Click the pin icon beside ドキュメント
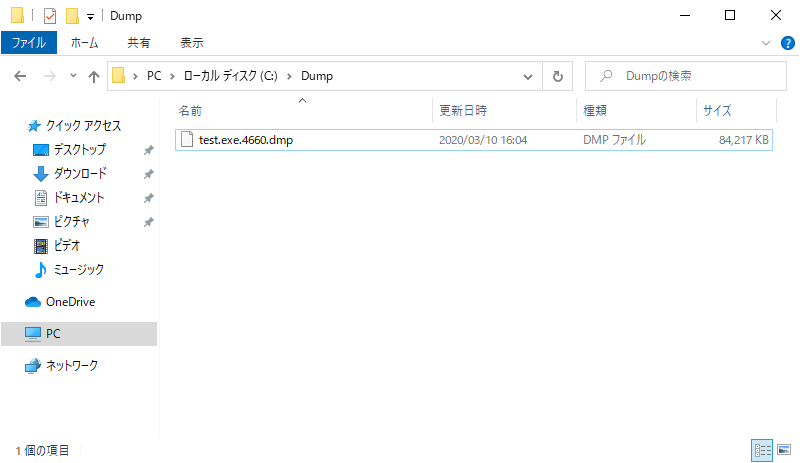The image size is (800, 463). point(148,198)
